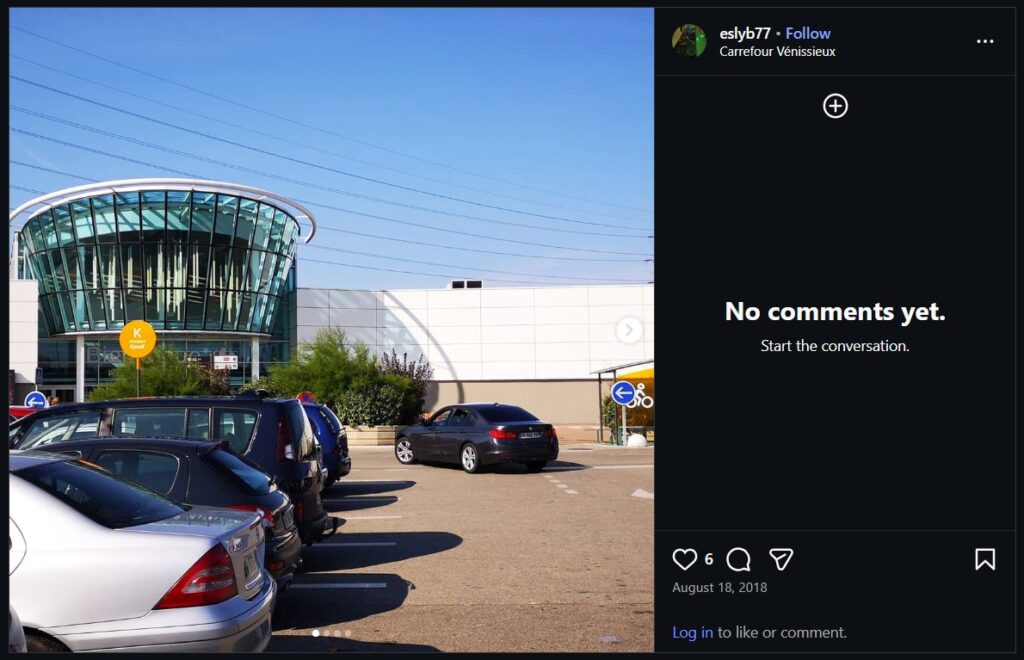
Task: Click the Start the conversation text
Action: [835, 346]
